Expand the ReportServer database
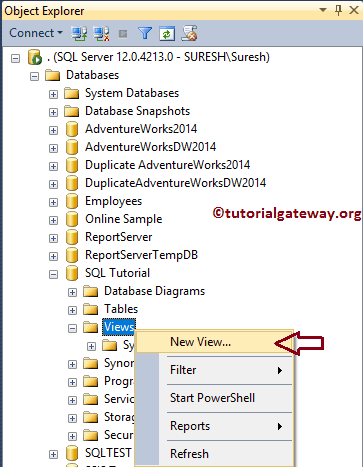The image size is (363, 467). tap(53, 239)
